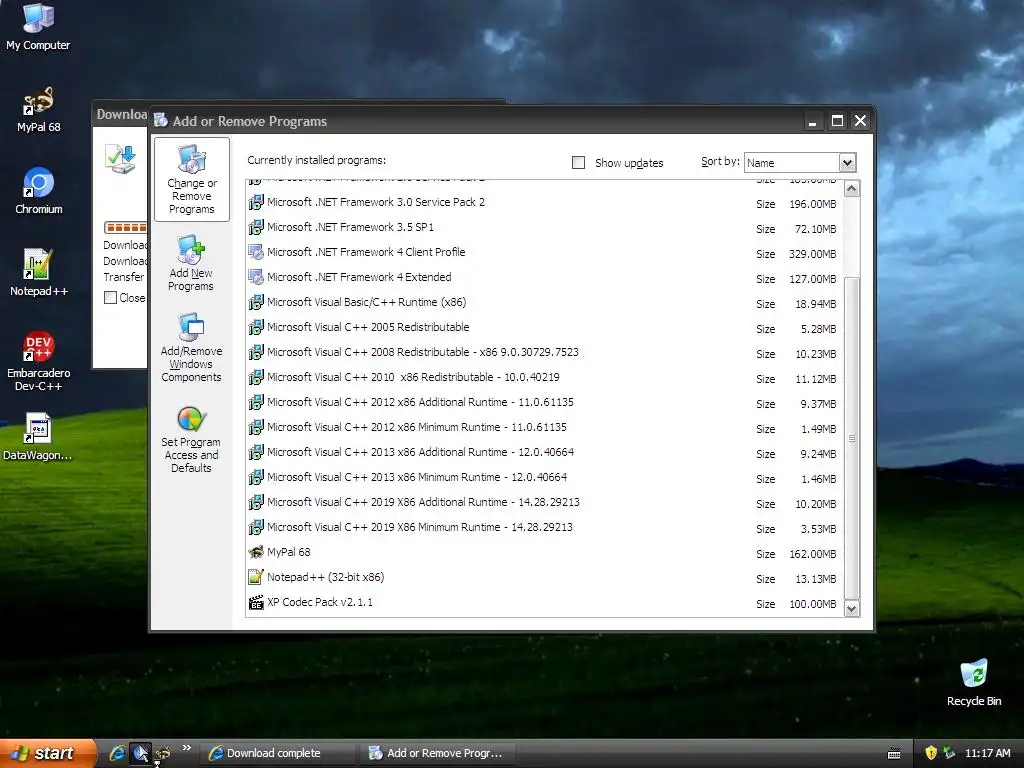The height and width of the screenshot is (768, 1024).
Task: Click the scrollbar down arrow
Action: point(852,609)
